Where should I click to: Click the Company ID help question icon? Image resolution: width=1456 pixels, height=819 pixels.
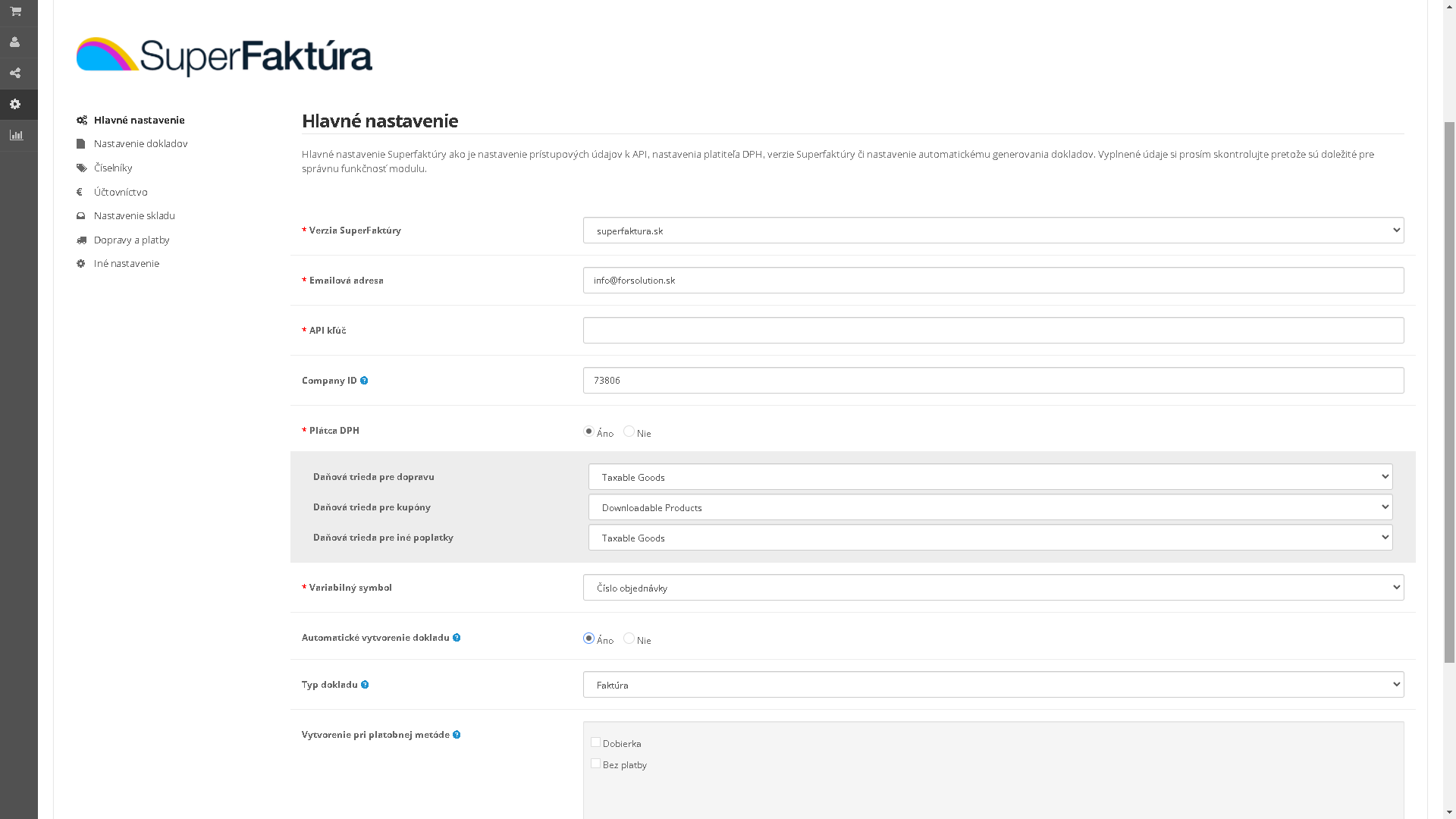tap(364, 381)
